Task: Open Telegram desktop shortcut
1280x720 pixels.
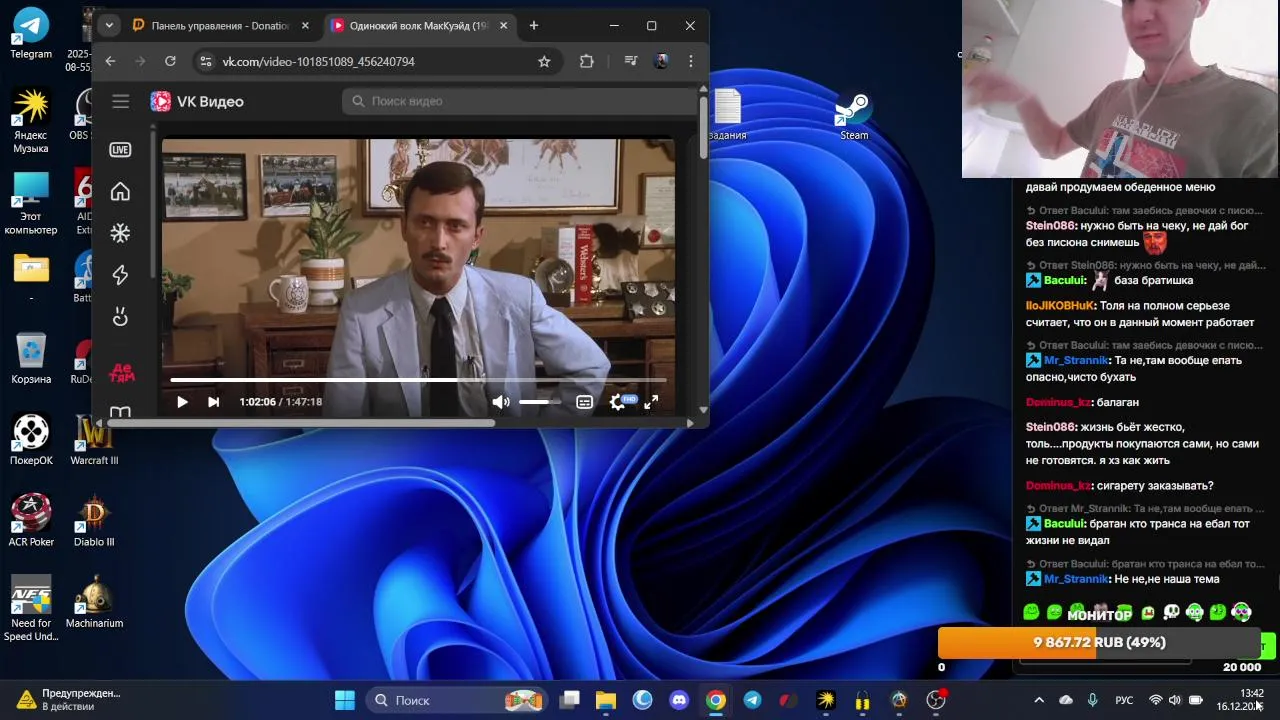Action: (31, 33)
